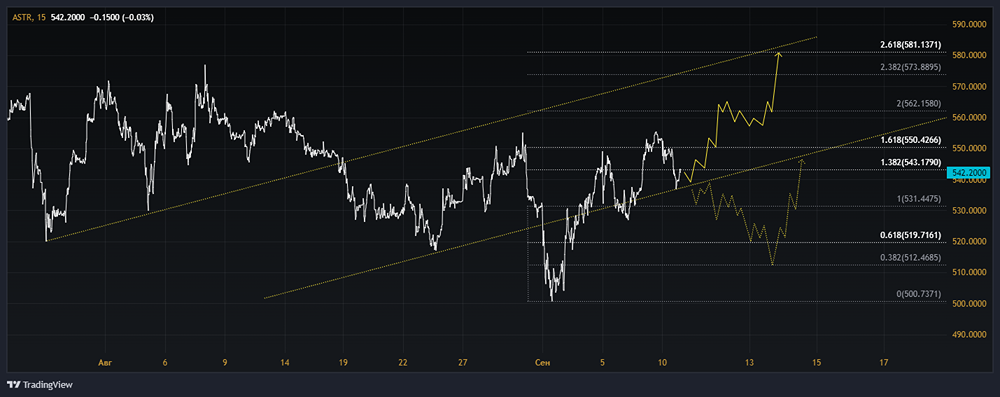Screen dimensions: 1000x397
Task: Click the 550.0000 price axis label
Action: (x=969, y=148)
